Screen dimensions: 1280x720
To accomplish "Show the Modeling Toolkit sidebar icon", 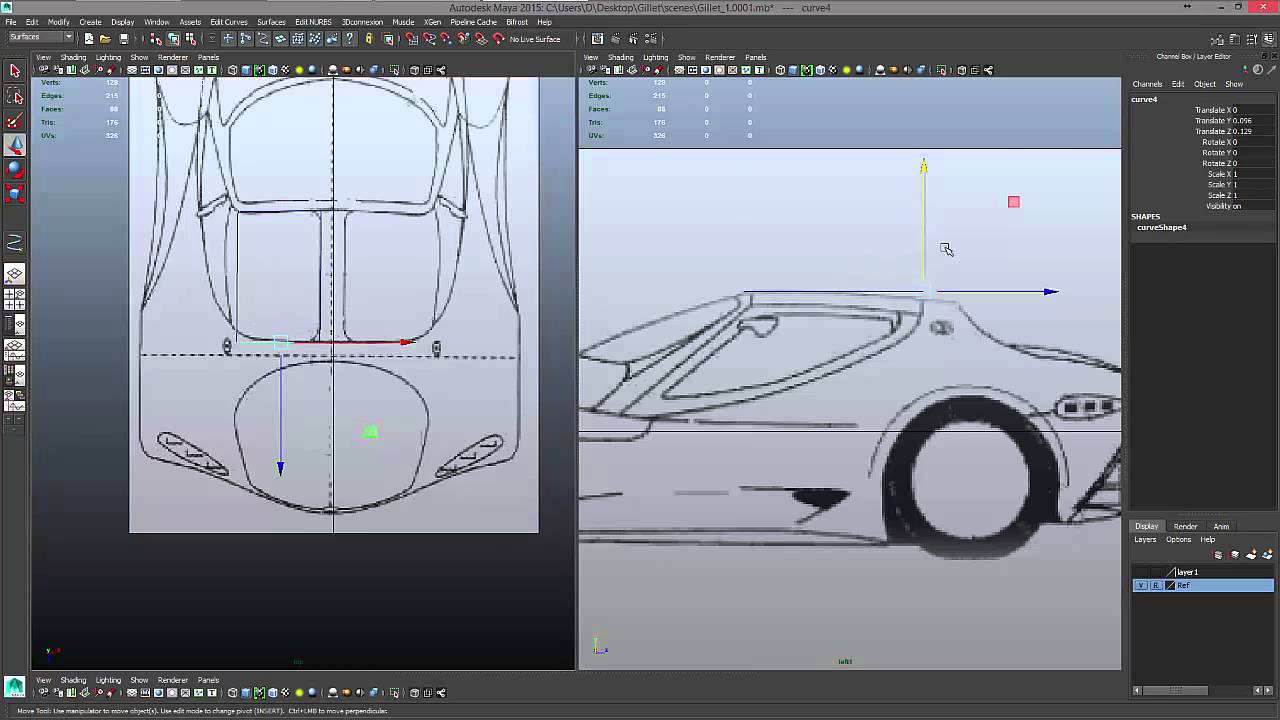I will click(x=1218, y=39).
